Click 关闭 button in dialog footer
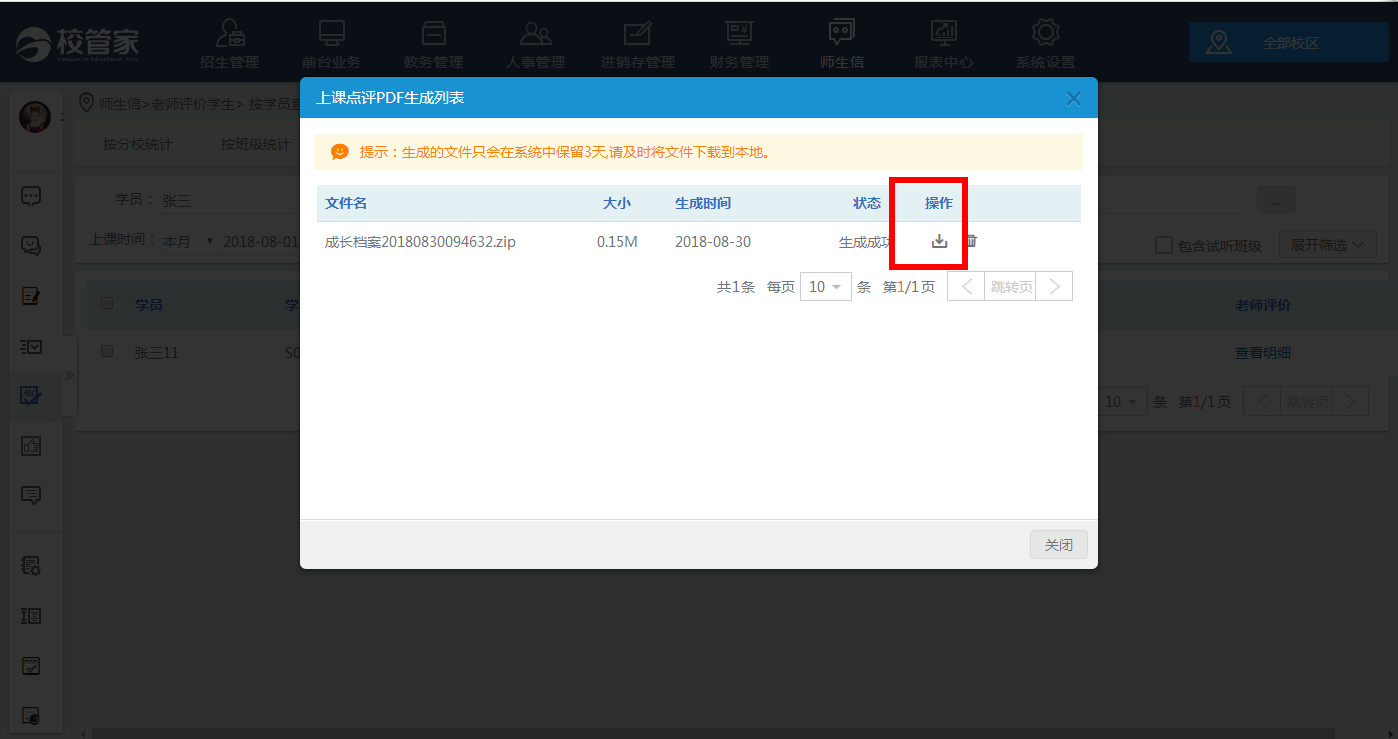Viewport: 1398px width, 739px height. [x=1058, y=545]
